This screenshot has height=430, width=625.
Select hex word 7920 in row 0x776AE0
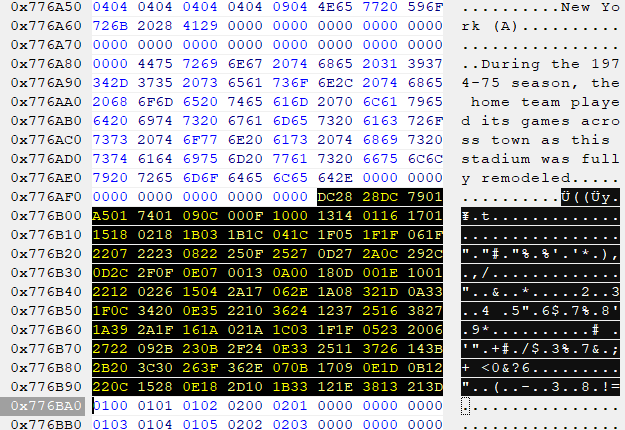110,178
